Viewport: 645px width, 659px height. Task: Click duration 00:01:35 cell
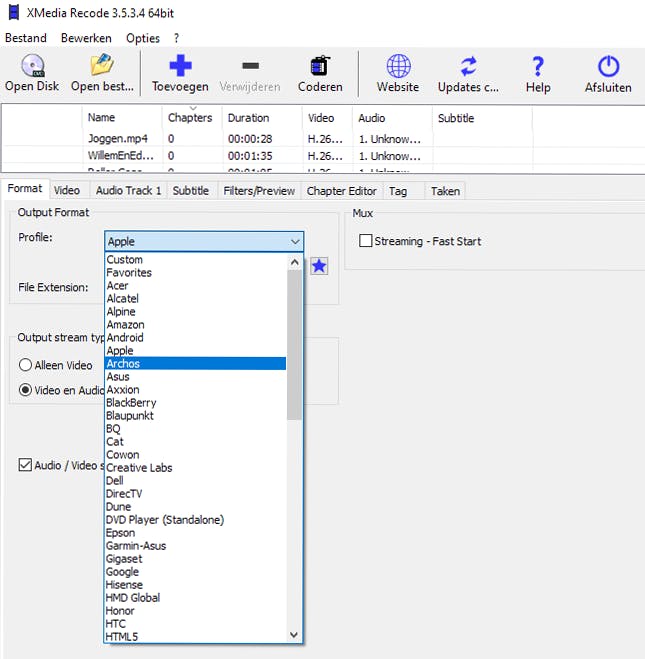click(250, 156)
